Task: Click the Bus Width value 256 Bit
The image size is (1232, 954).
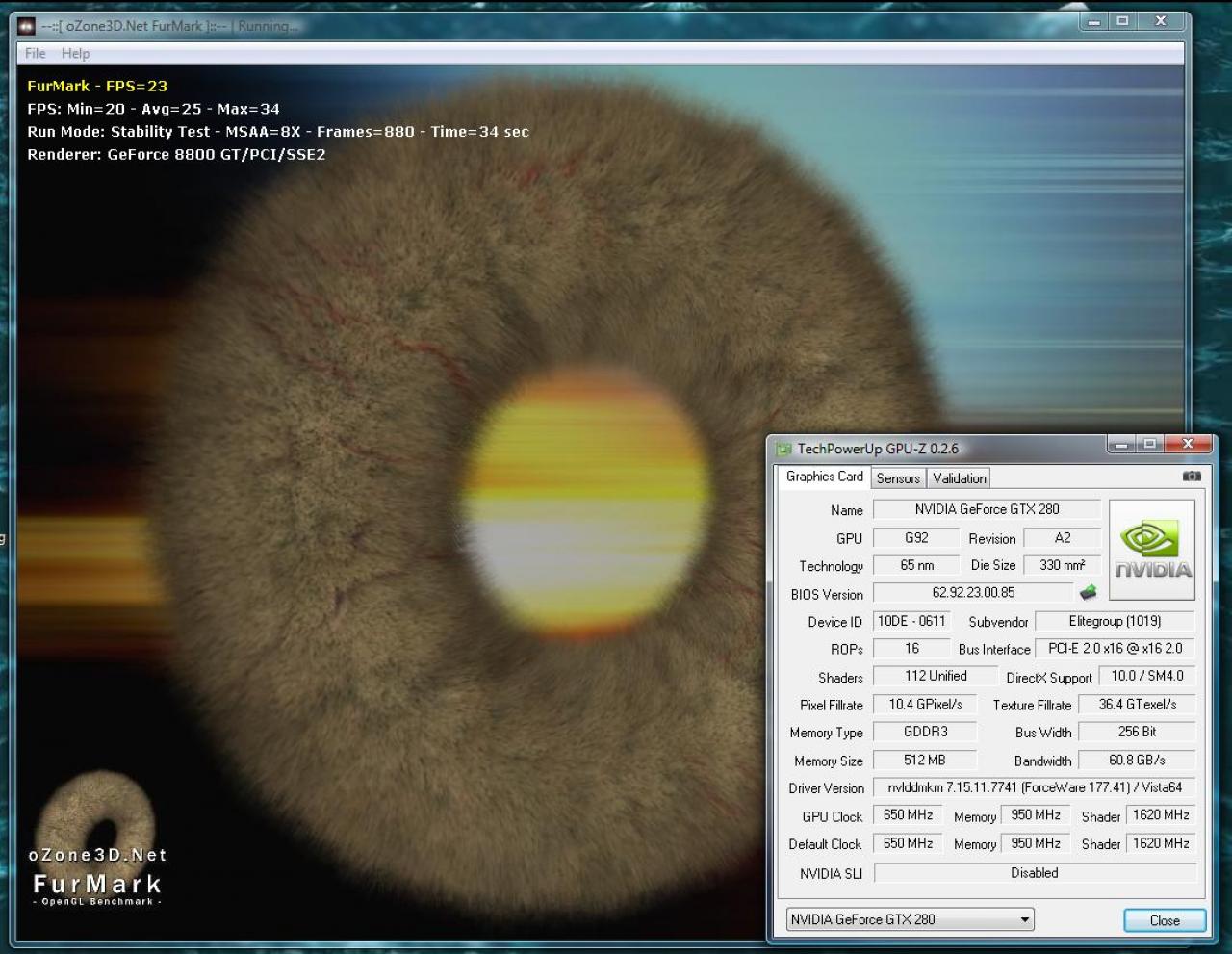Action: (x=1137, y=732)
